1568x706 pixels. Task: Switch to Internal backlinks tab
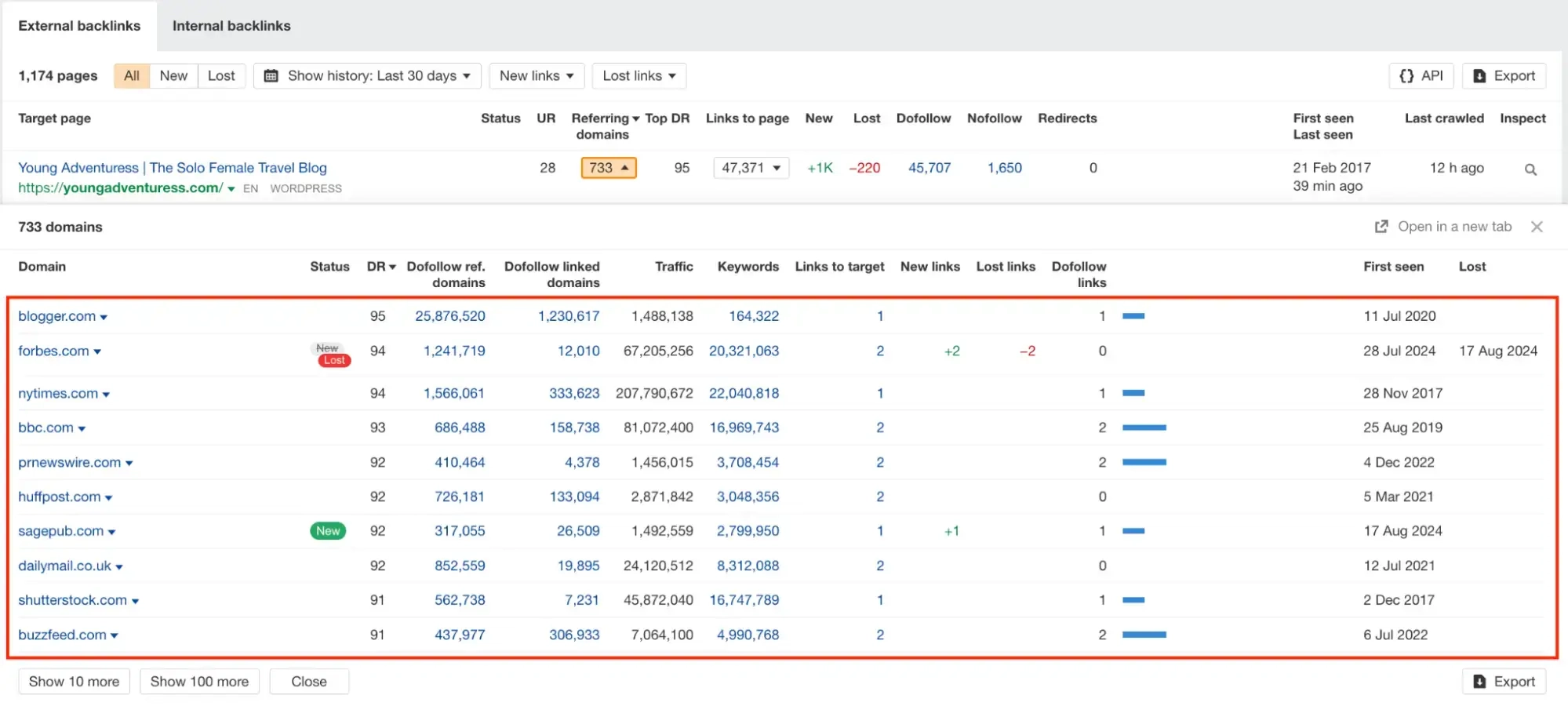point(231,26)
